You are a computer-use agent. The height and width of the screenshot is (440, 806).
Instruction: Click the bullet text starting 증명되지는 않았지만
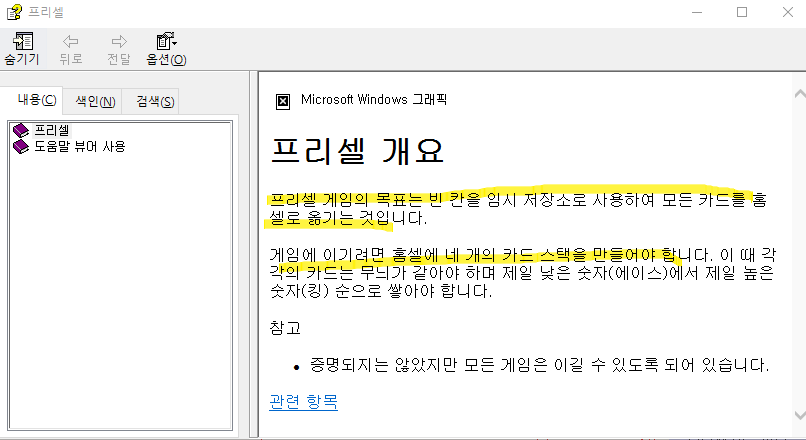(x=539, y=365)
